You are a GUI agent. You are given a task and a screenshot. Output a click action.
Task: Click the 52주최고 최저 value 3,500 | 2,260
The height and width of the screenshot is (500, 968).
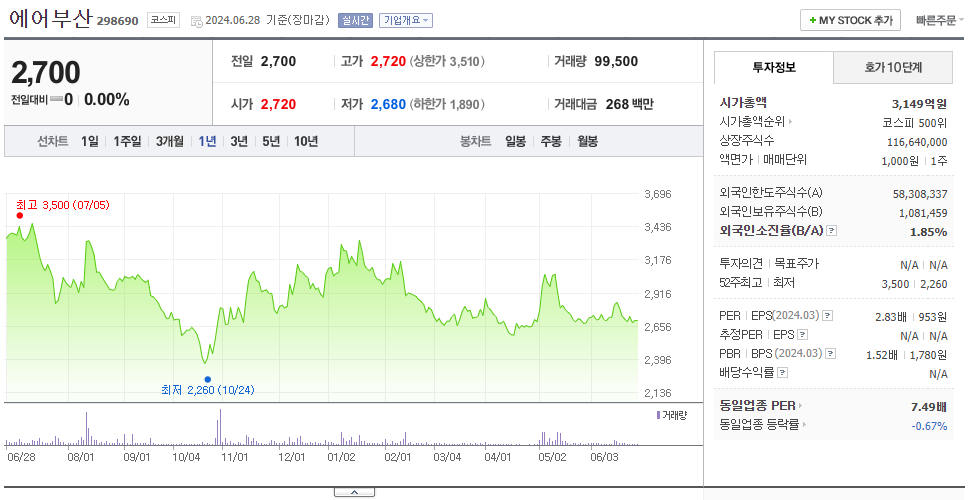916,284
